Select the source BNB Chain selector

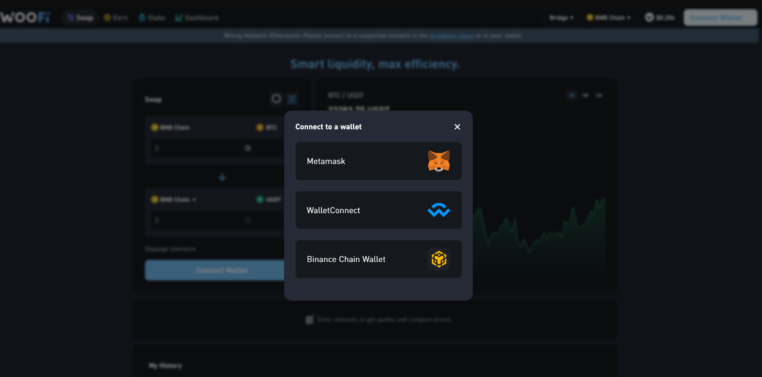(170, 128)
